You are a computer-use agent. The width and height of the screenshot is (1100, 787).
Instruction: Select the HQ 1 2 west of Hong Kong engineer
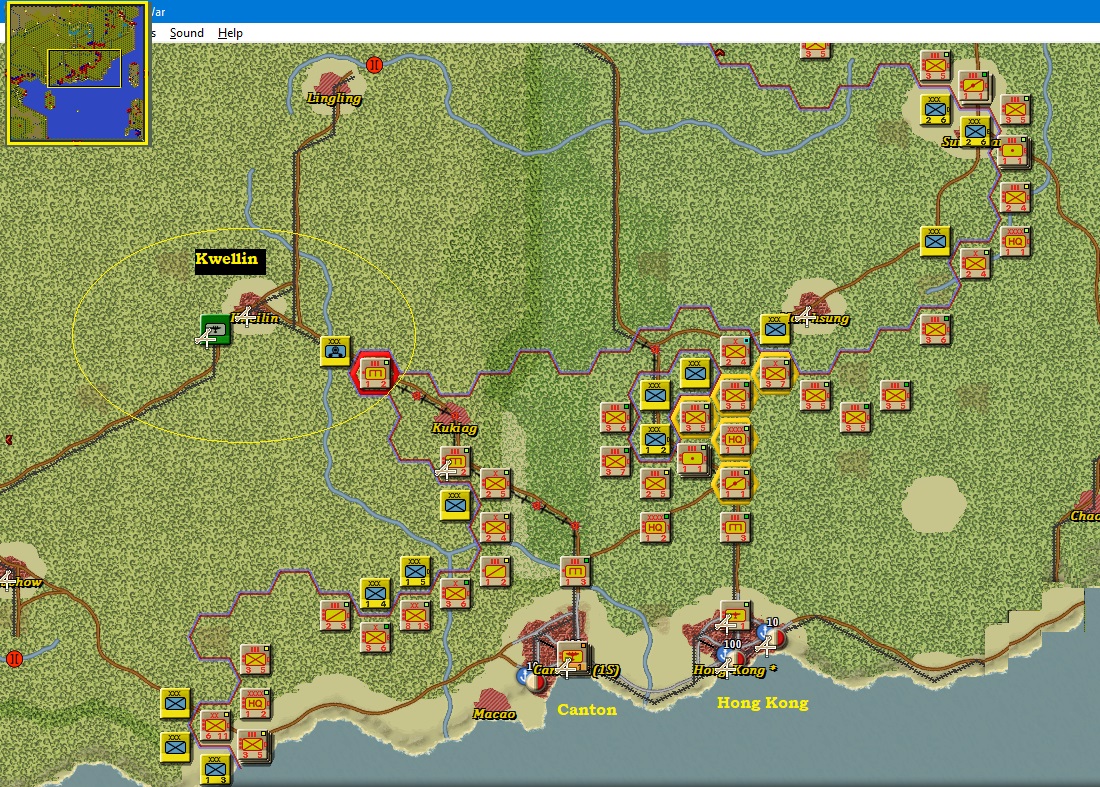655,527
